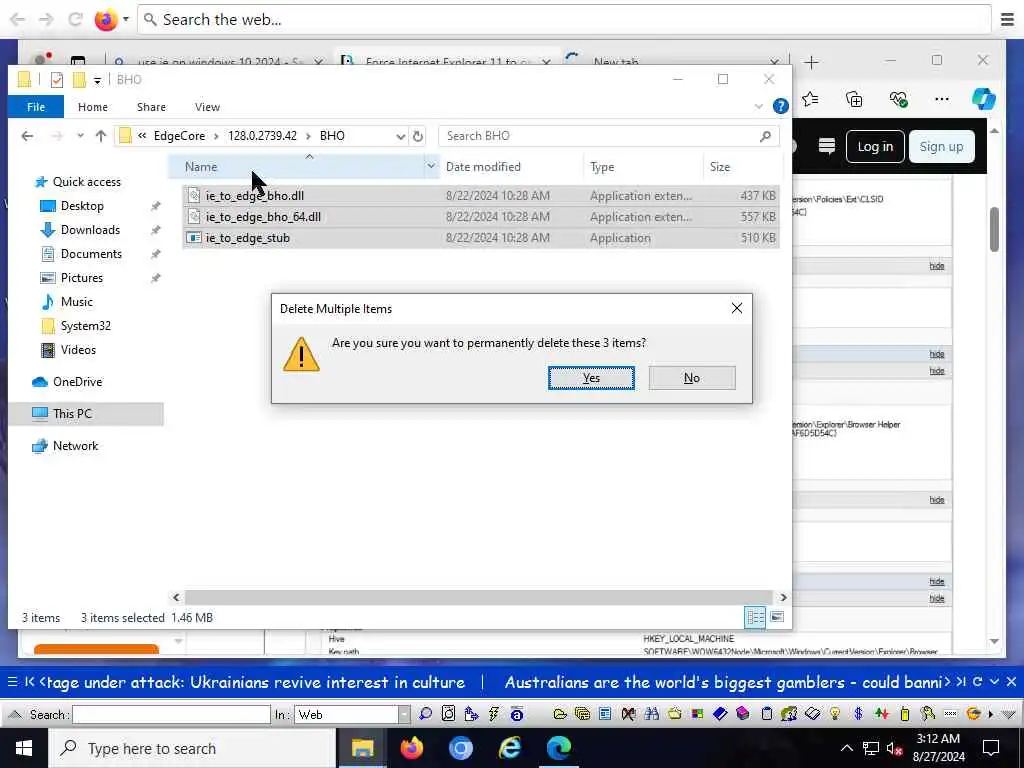Close the Delete Multiple Items dialog

click(x=737, y=308)
